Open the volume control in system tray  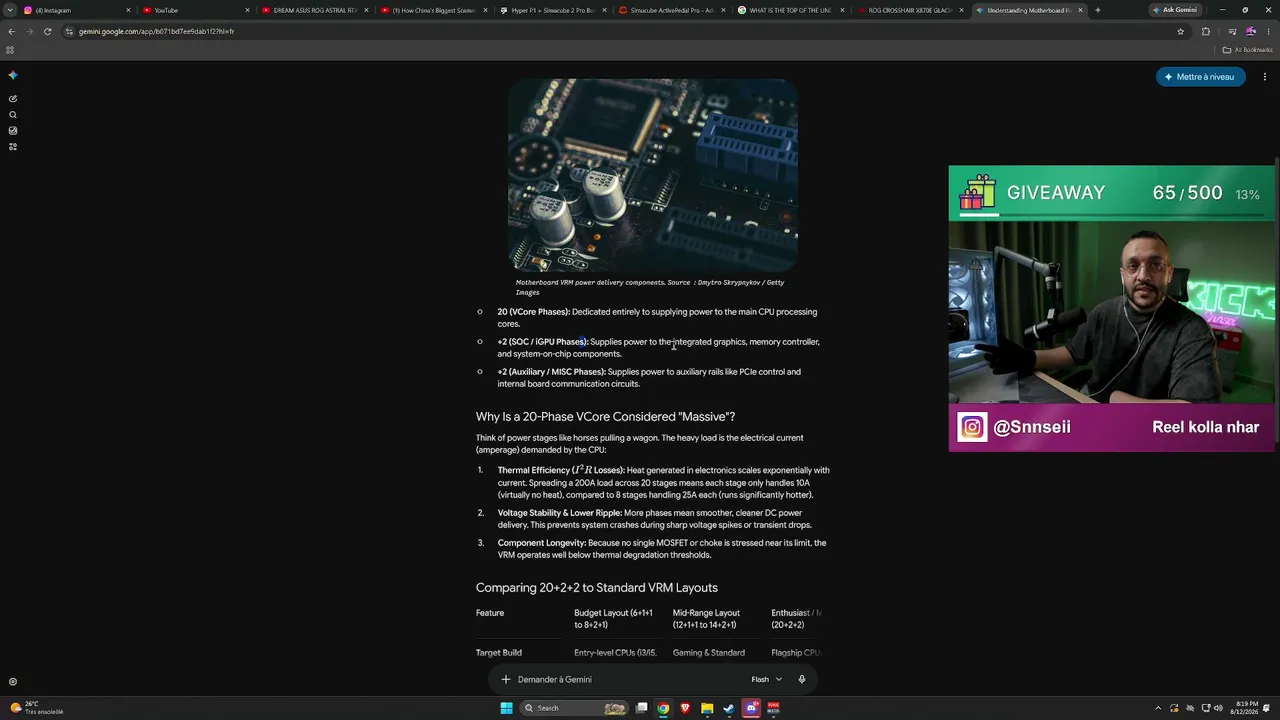pos(1217,708)
